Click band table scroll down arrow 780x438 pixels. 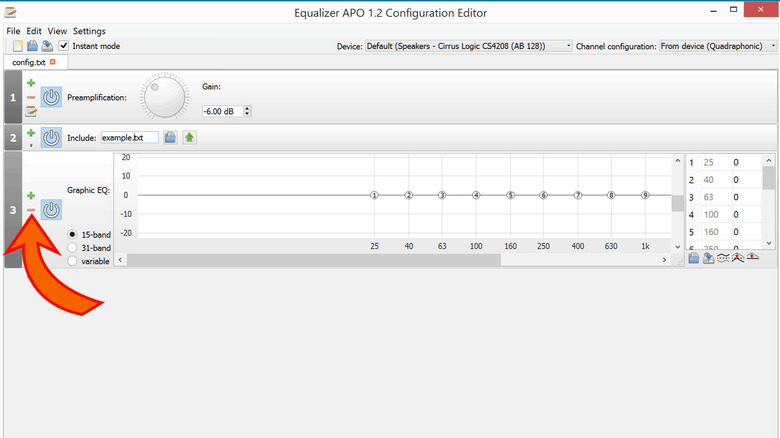coord(769,243)
